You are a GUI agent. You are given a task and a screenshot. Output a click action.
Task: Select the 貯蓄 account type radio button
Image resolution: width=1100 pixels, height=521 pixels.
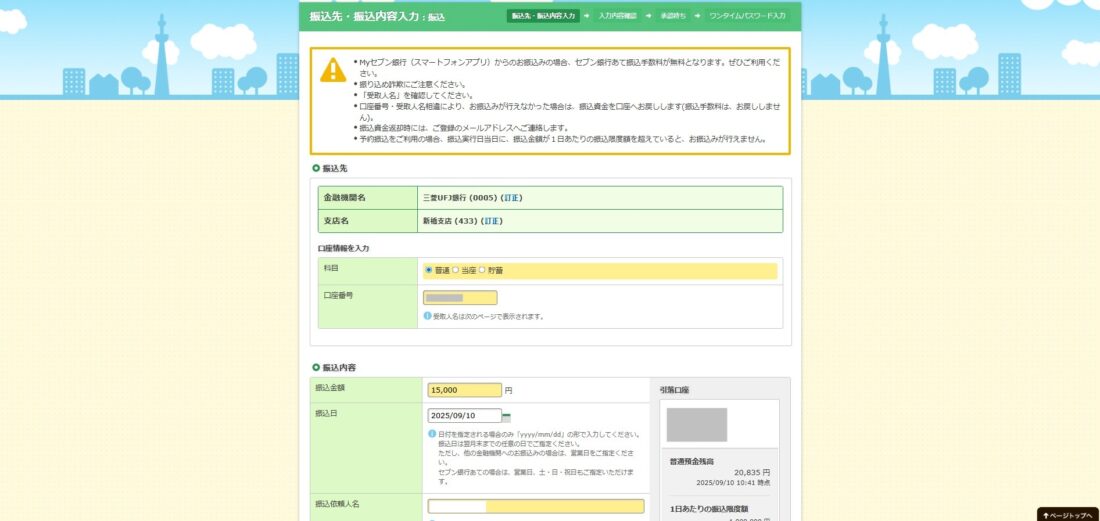pyautogui.click(x=482, y=270)
